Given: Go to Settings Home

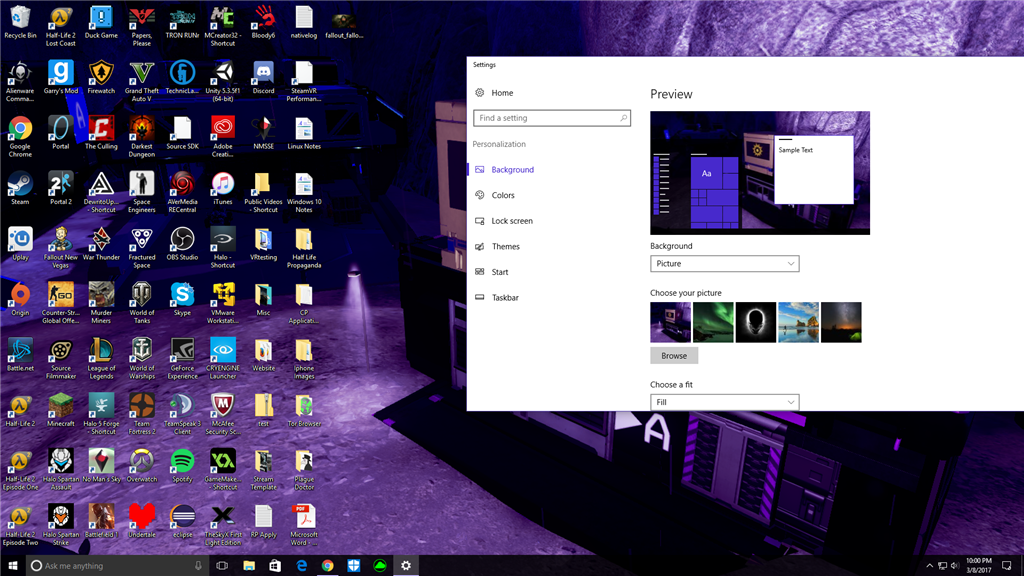Looking at the screenshot, I should pyautogui.click(x=502, y=93).
